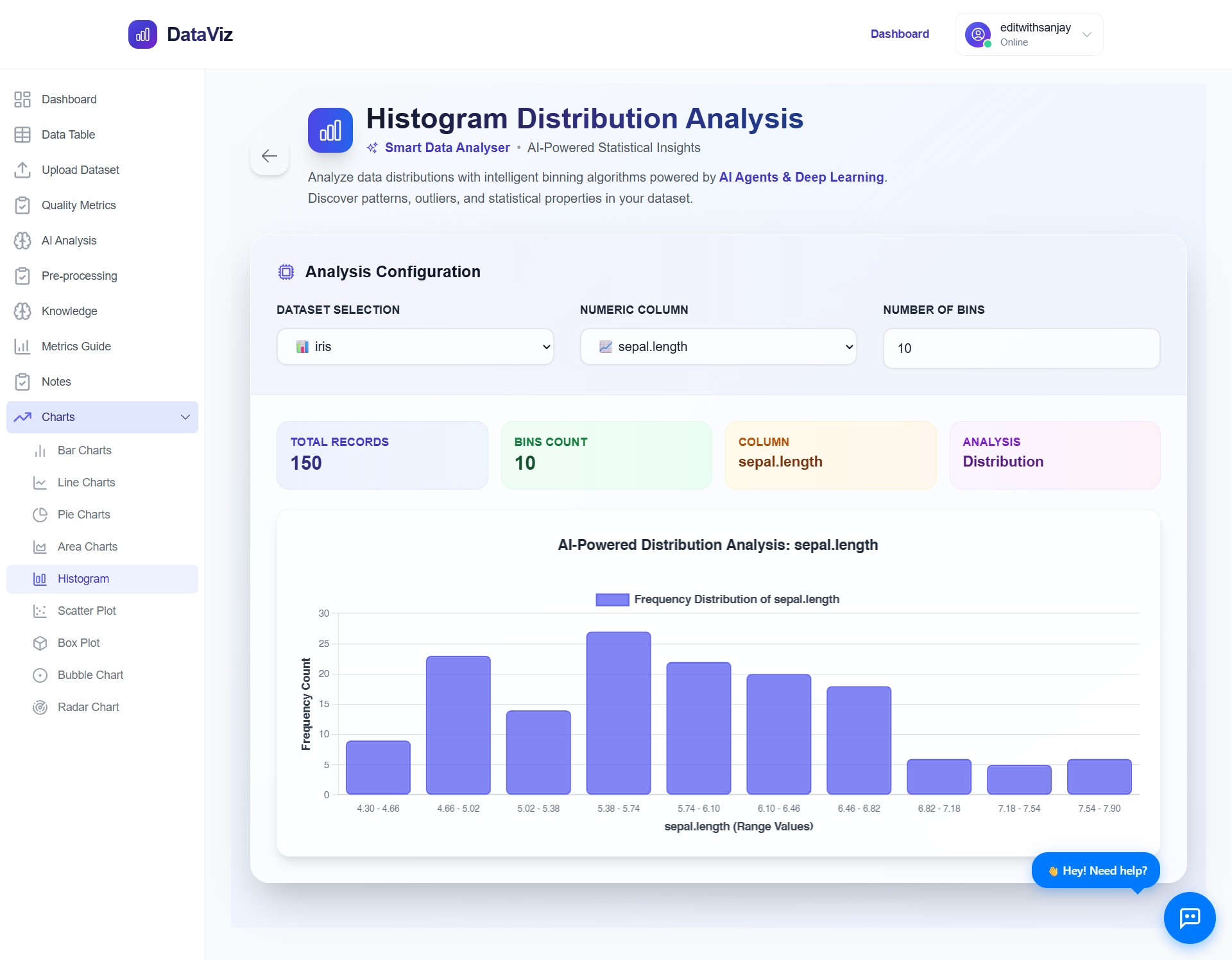Collapse the Charts sidebar section

(185, 417)
